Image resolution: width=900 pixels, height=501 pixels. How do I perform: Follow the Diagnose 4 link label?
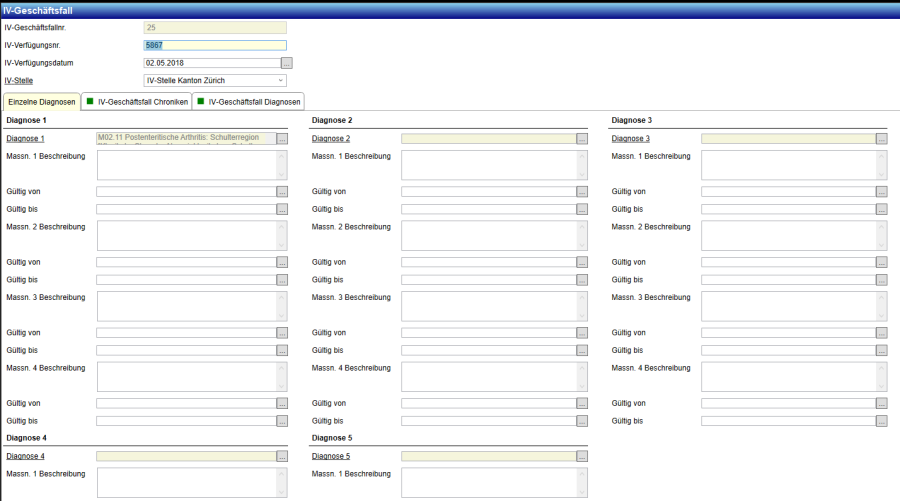[x=25, y=456]
